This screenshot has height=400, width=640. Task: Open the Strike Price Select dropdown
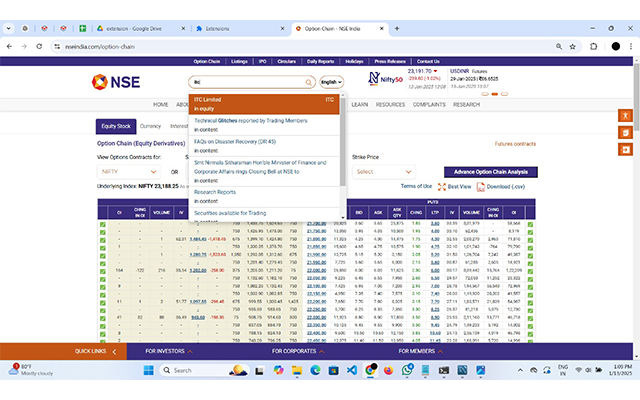(384, 172)
